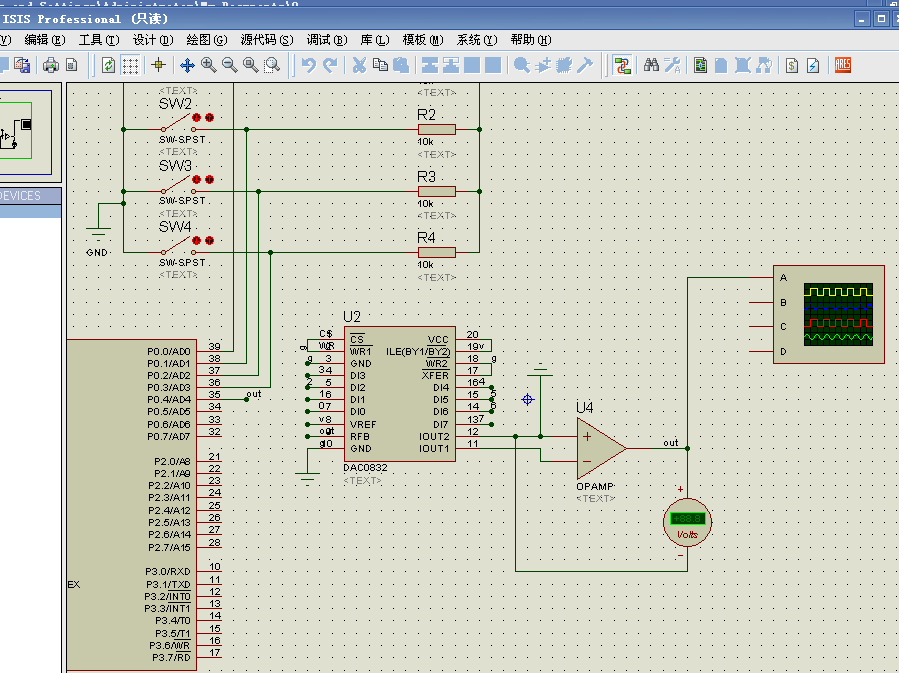Select the R4 resistor component
The height and width of the screenshot is (673, 899).
coord(437,252)
